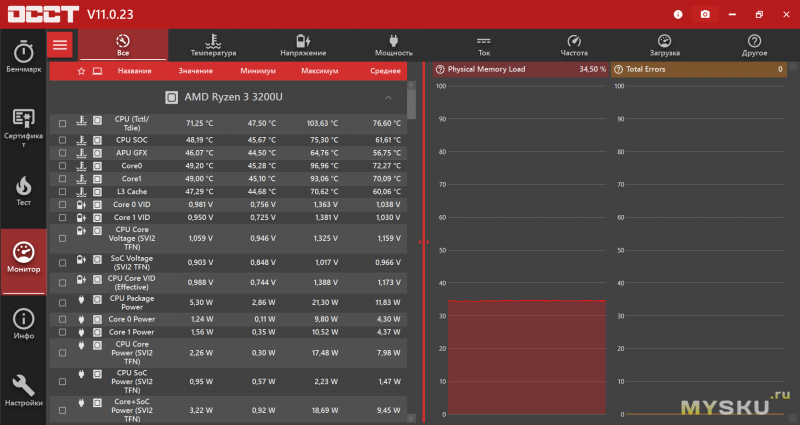Switch to the Ток tab

[x=484, y=45]
